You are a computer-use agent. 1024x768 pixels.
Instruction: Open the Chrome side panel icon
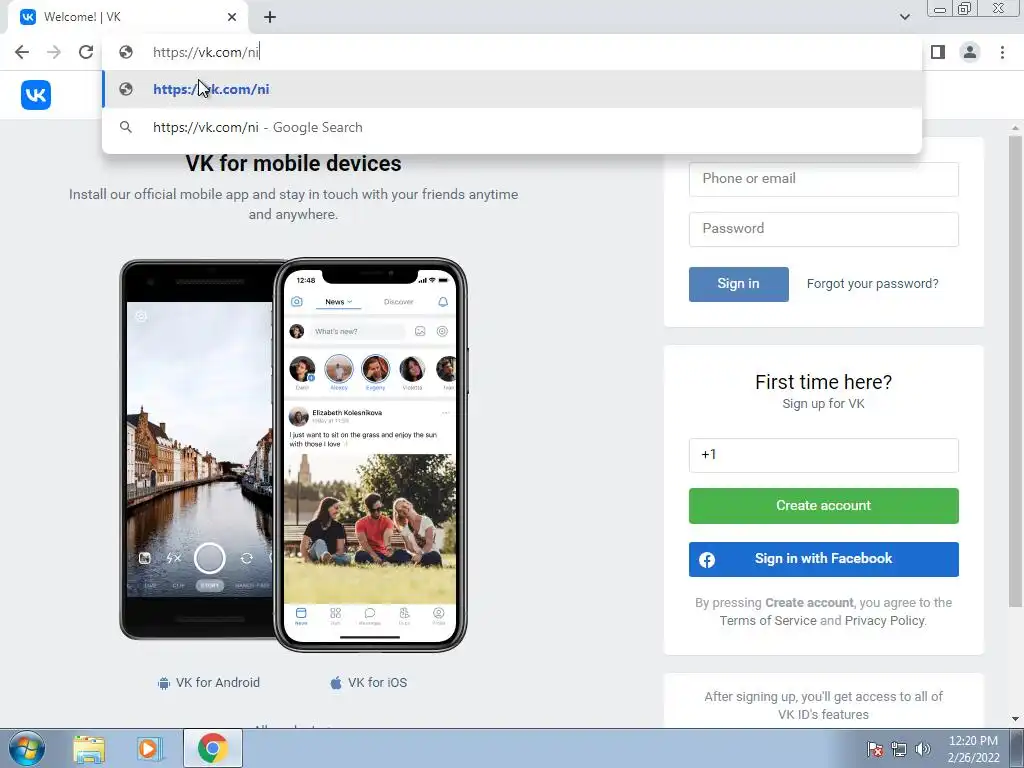coord(938,52)
